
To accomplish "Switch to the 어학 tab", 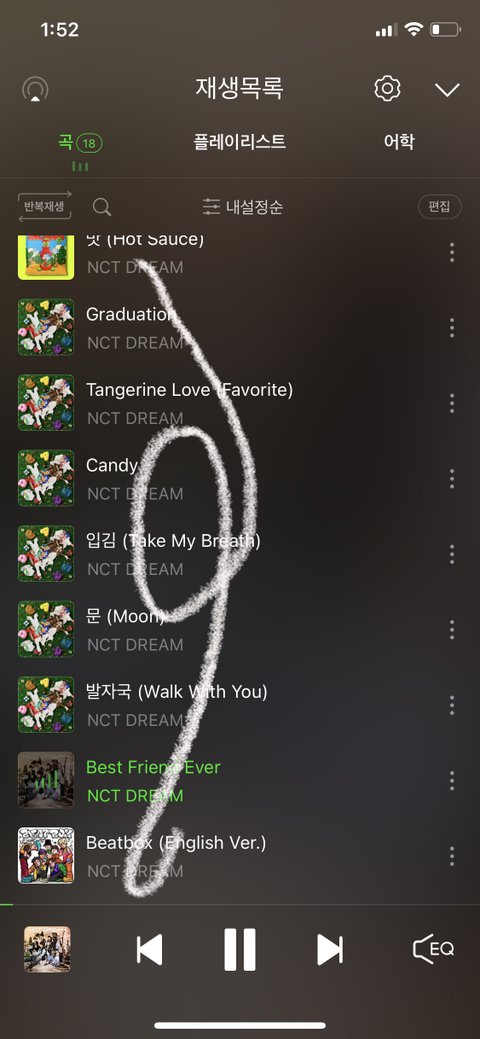I will 399,141.
